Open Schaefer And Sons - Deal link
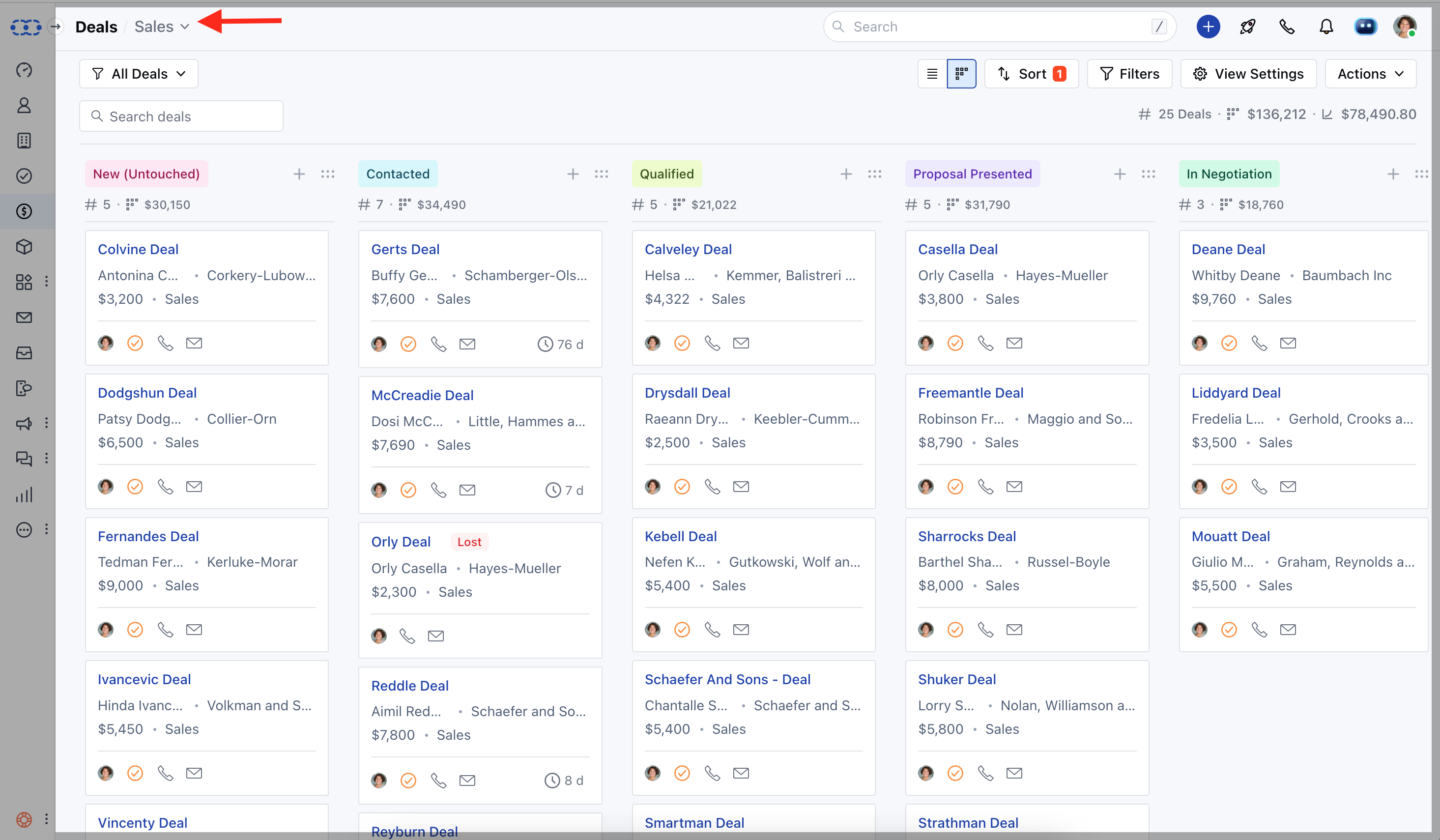The height and width of the screenshot is (840, 1440). click(727, 679)
